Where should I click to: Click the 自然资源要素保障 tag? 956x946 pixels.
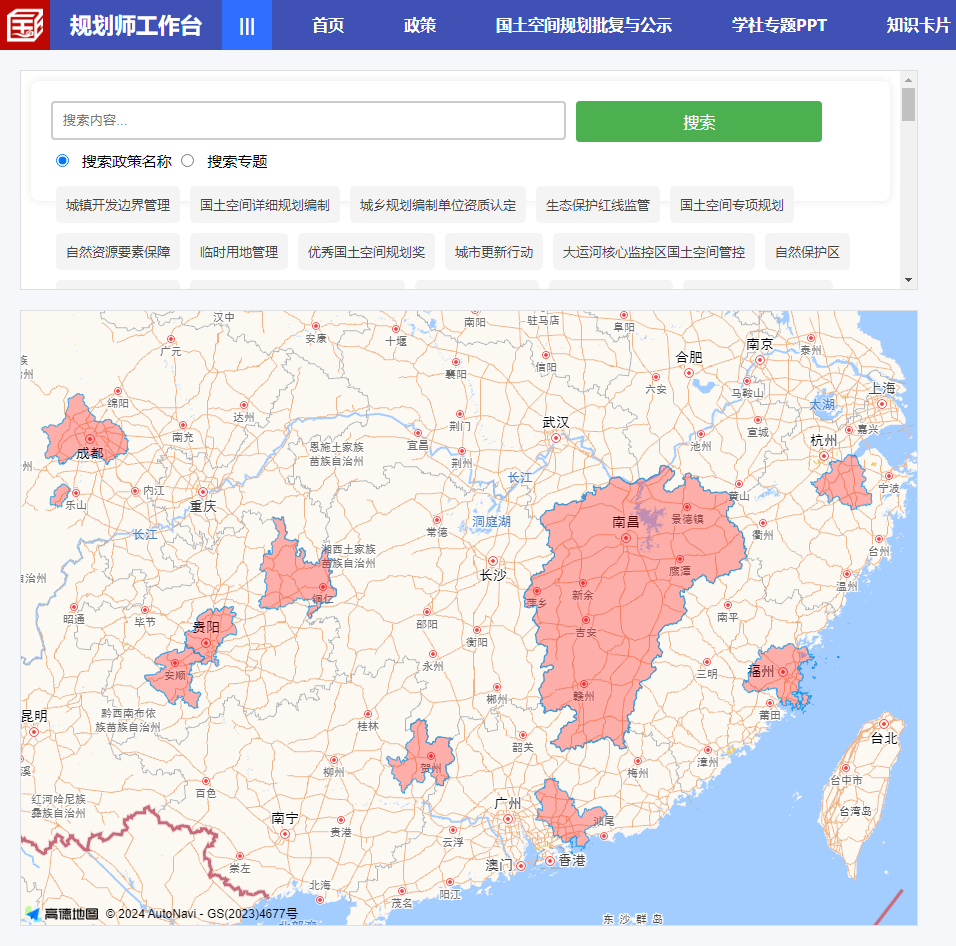tap(118, 252)
